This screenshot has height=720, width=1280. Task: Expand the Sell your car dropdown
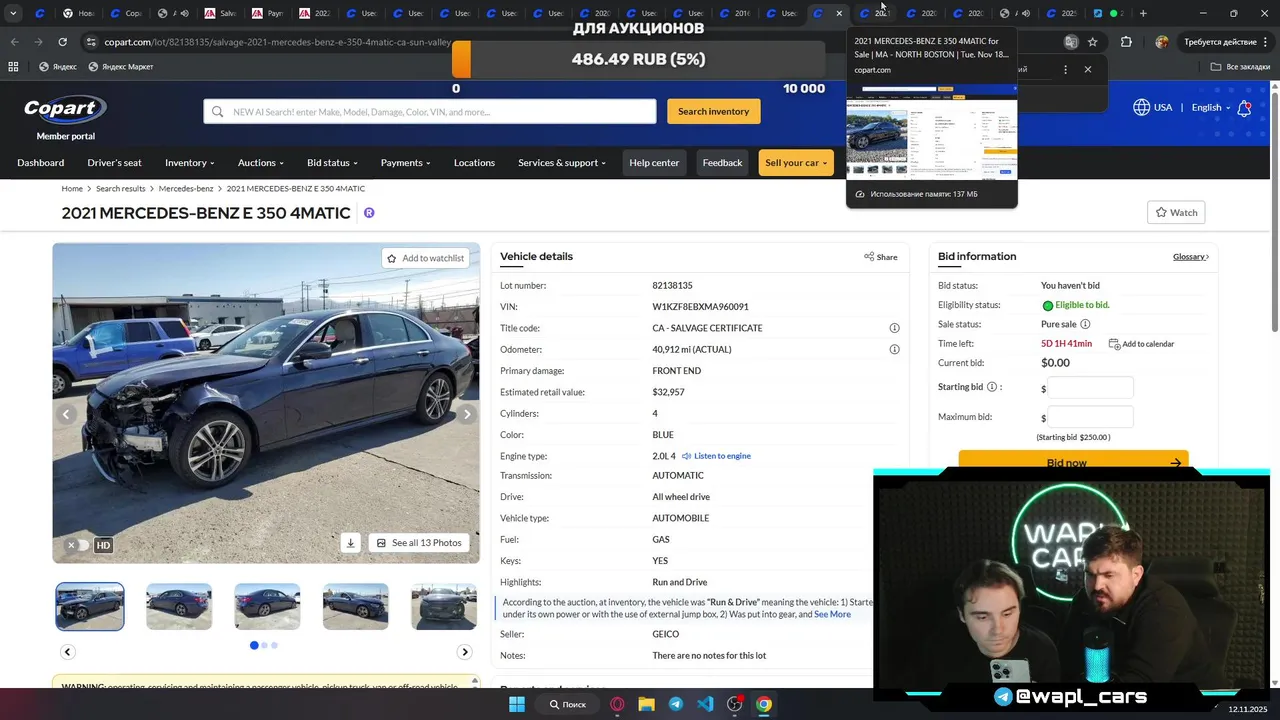[796, 163]
